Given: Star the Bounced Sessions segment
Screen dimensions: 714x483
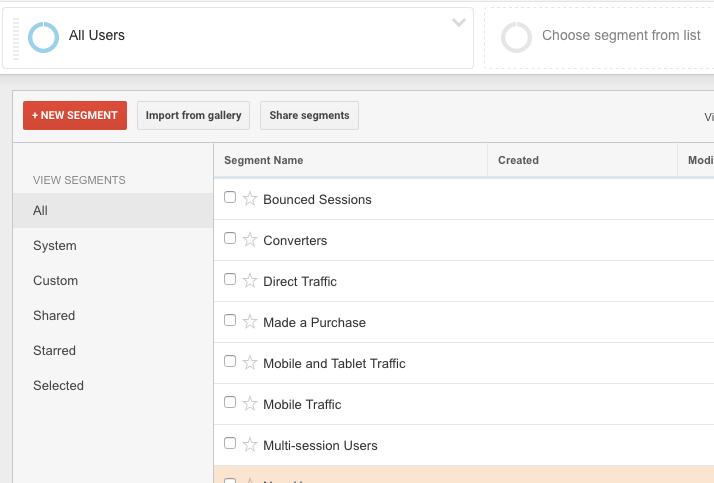Looking at the screenshot, I should (250, 199).
